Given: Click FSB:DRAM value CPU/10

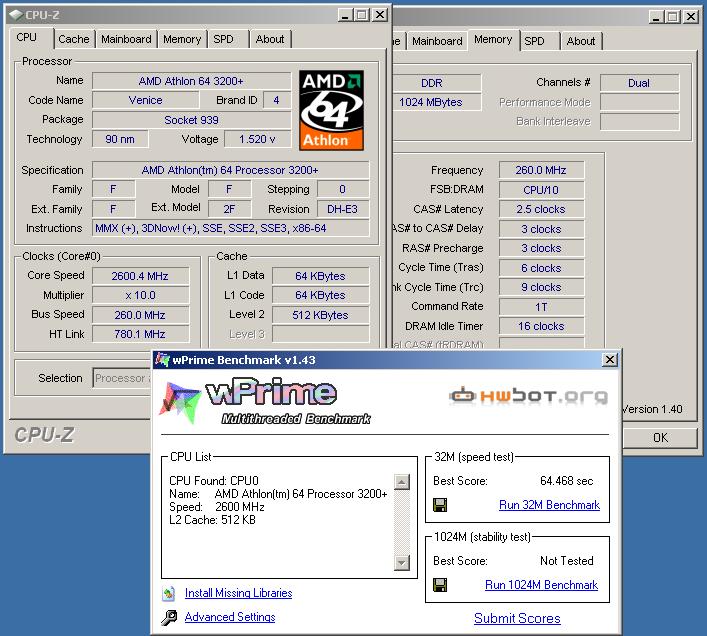Looking at the screenshot, I should (541, 190).
